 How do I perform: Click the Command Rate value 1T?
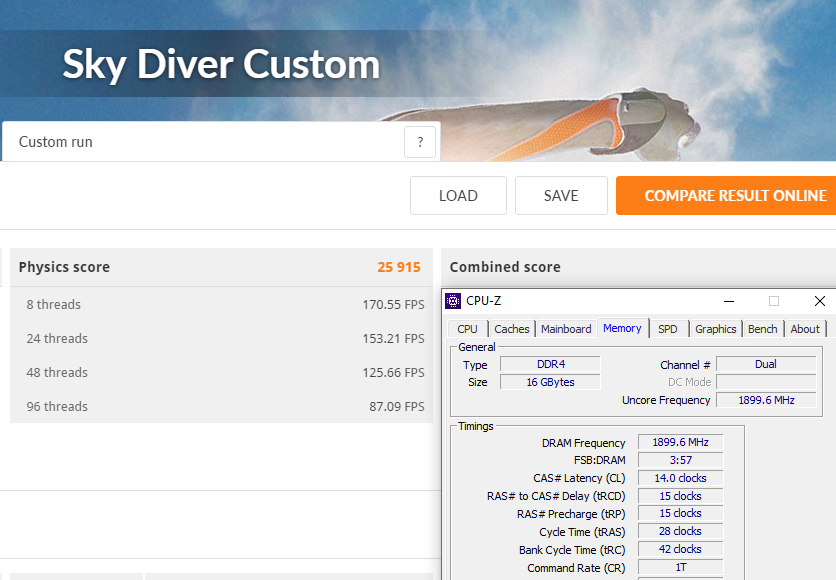[x=680, y=567]
